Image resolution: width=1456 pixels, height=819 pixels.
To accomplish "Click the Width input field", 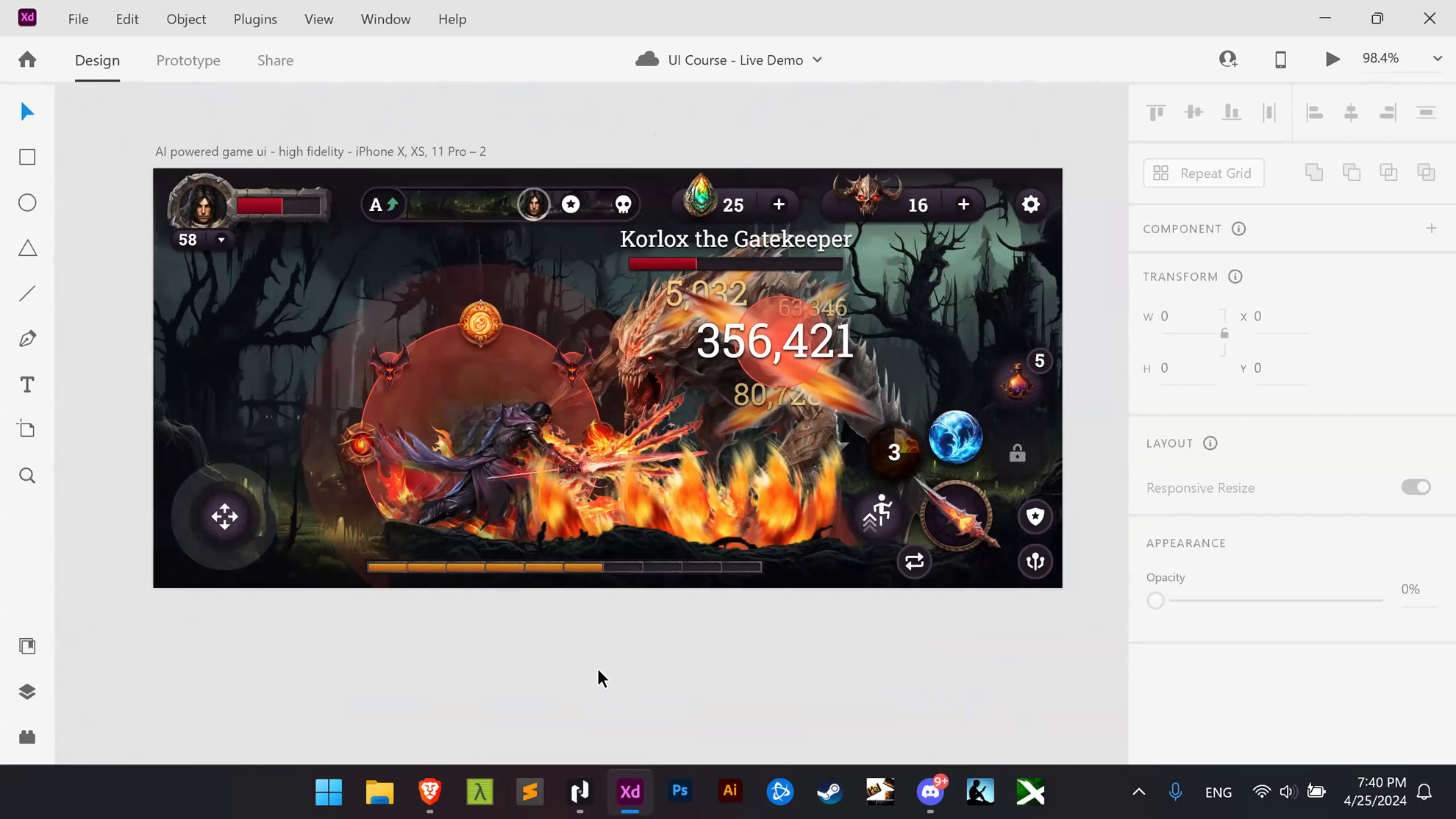I will pyautogui.click(x=1188, y=316).
